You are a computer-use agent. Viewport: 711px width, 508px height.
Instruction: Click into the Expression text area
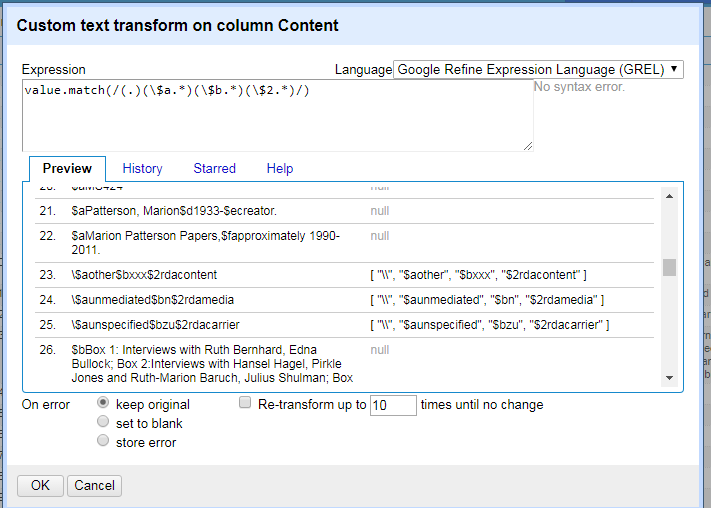click(x=278, y=116)
